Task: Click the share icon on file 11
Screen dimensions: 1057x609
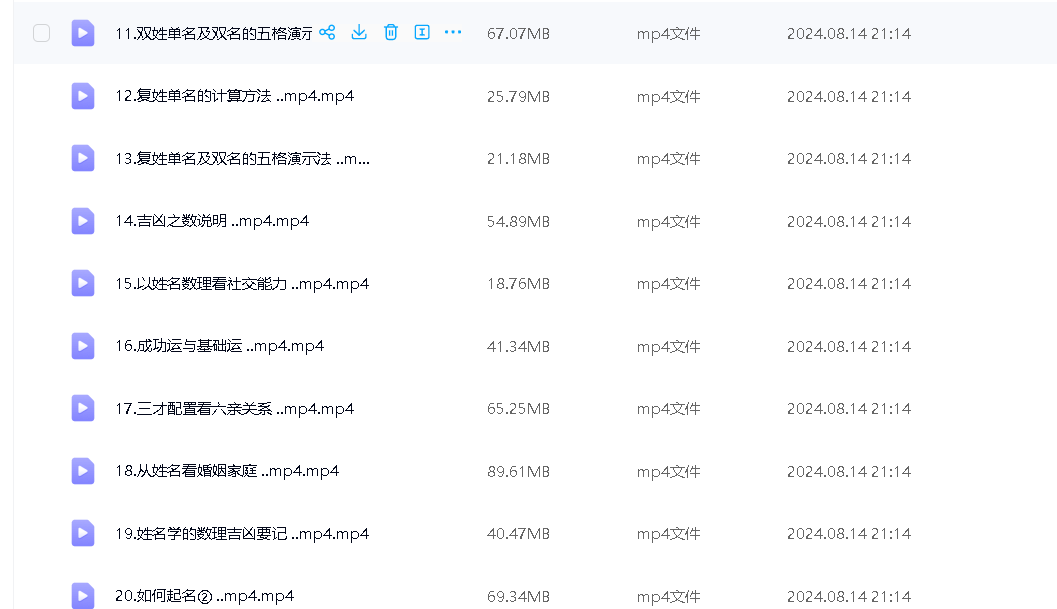Action: coord(327,33)
